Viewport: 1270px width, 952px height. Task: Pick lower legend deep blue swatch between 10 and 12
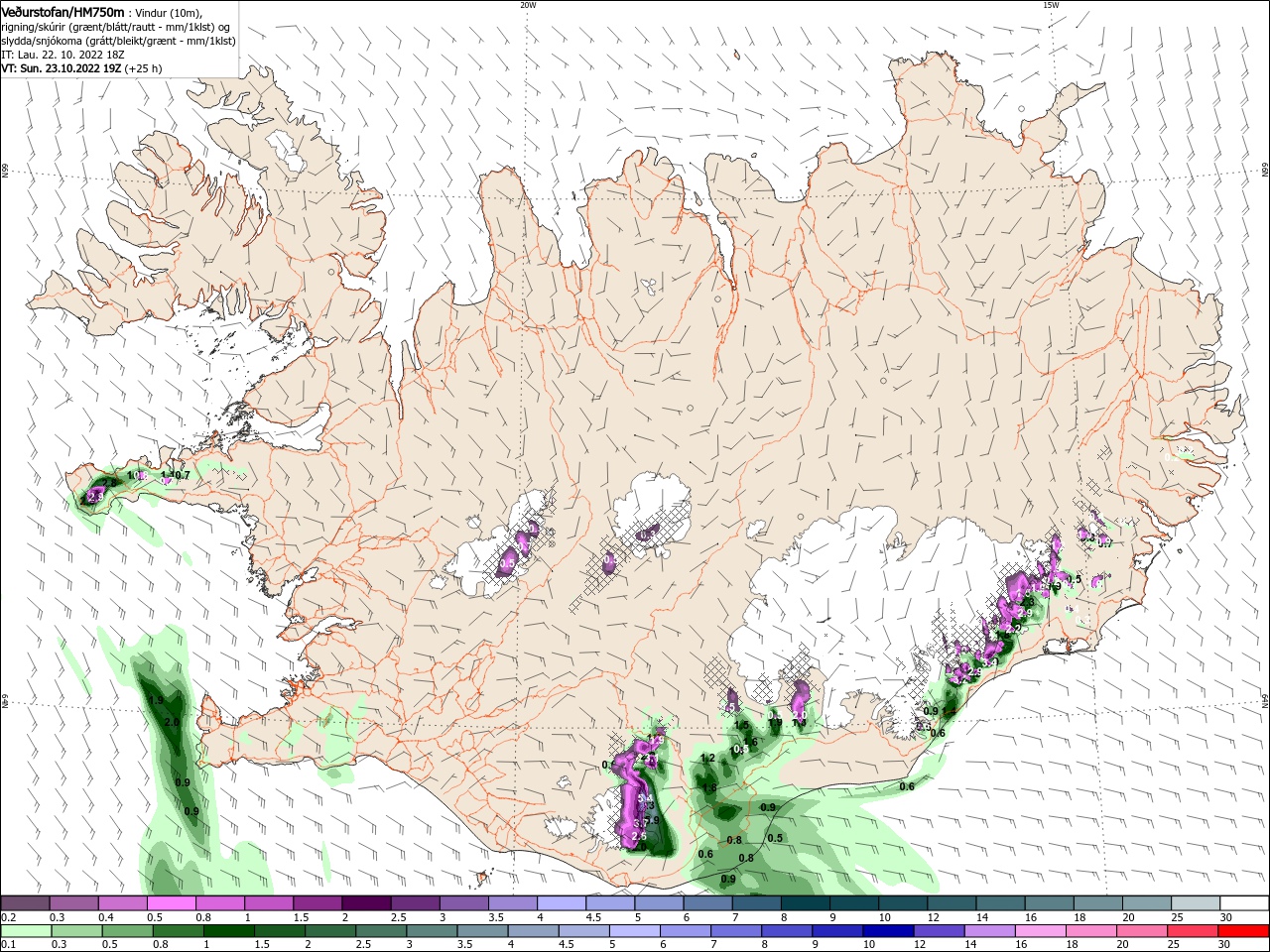point(888,931)
